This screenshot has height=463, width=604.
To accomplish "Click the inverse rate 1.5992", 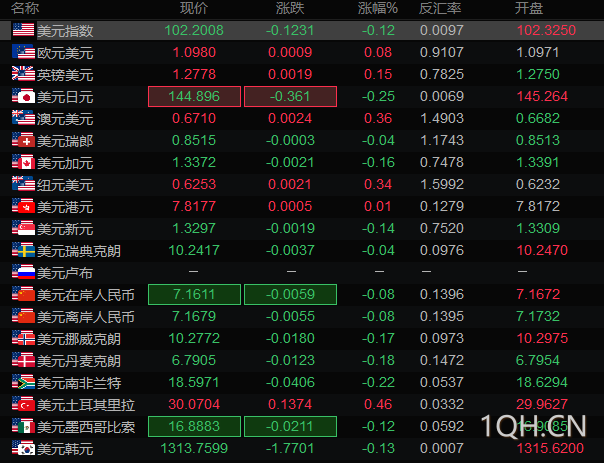I will click(x=442, y=184).
